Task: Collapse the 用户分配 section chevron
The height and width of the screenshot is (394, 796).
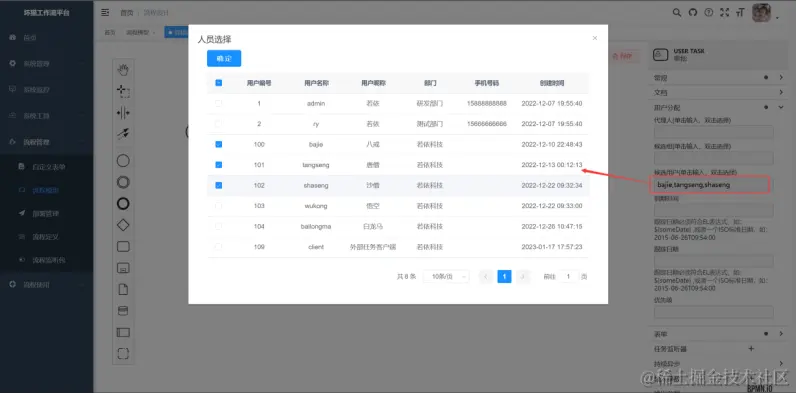Action: pyautogui.click(x=781, y=108)
